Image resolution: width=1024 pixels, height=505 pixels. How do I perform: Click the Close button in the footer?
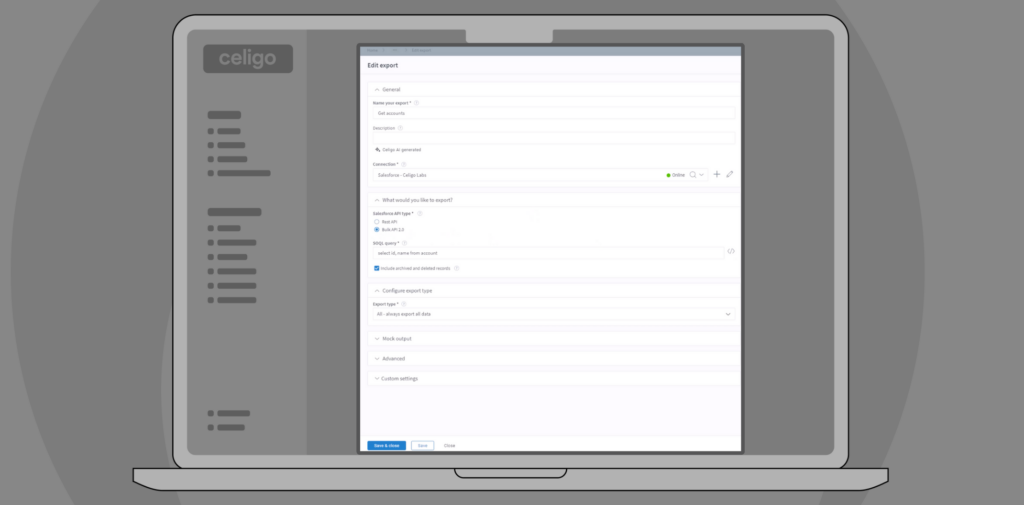449,445
